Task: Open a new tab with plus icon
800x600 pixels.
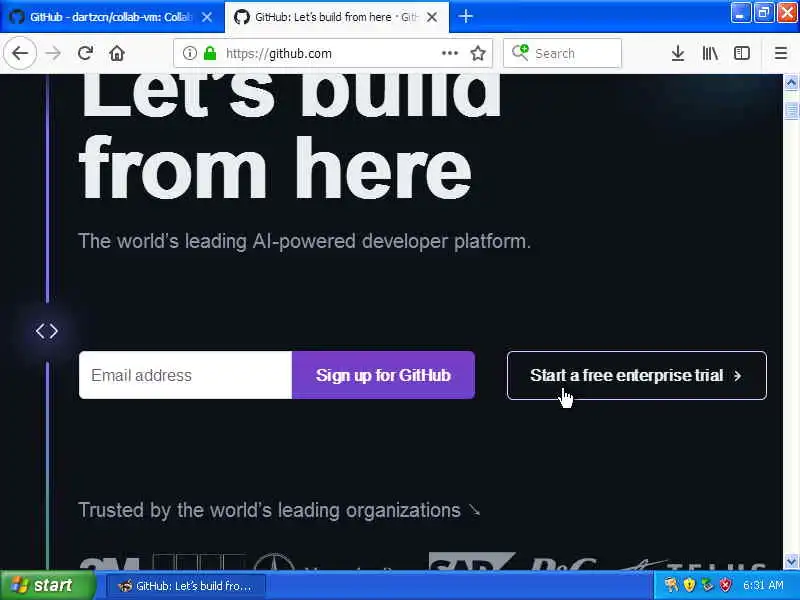Action: click(466, 17)
